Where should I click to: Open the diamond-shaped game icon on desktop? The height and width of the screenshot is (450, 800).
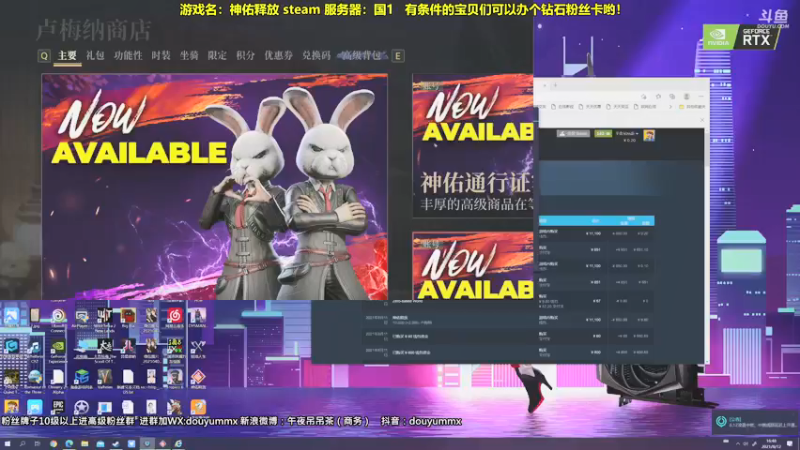(x=198, y=380)
